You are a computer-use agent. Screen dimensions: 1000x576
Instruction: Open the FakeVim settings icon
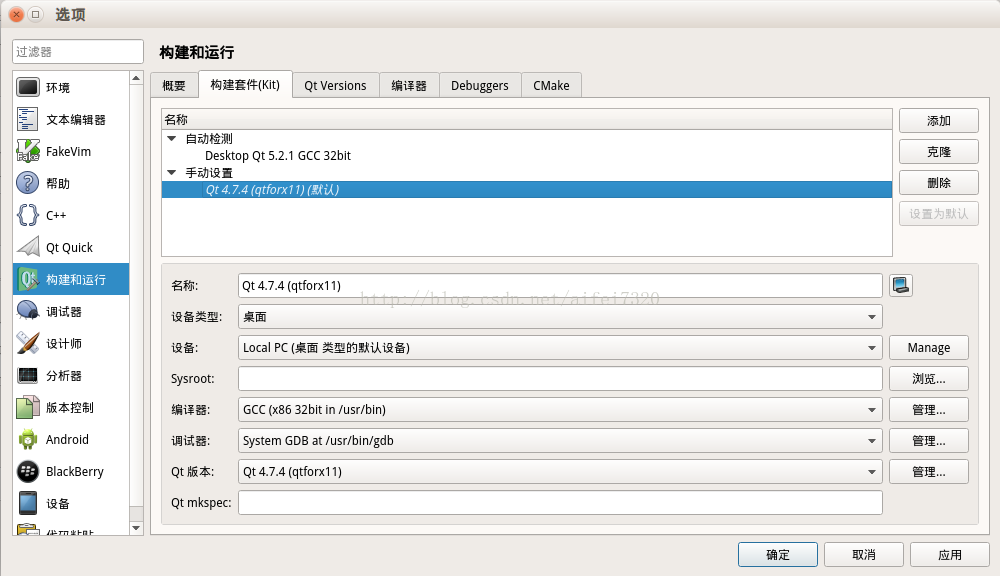click(x=28, y=151)
